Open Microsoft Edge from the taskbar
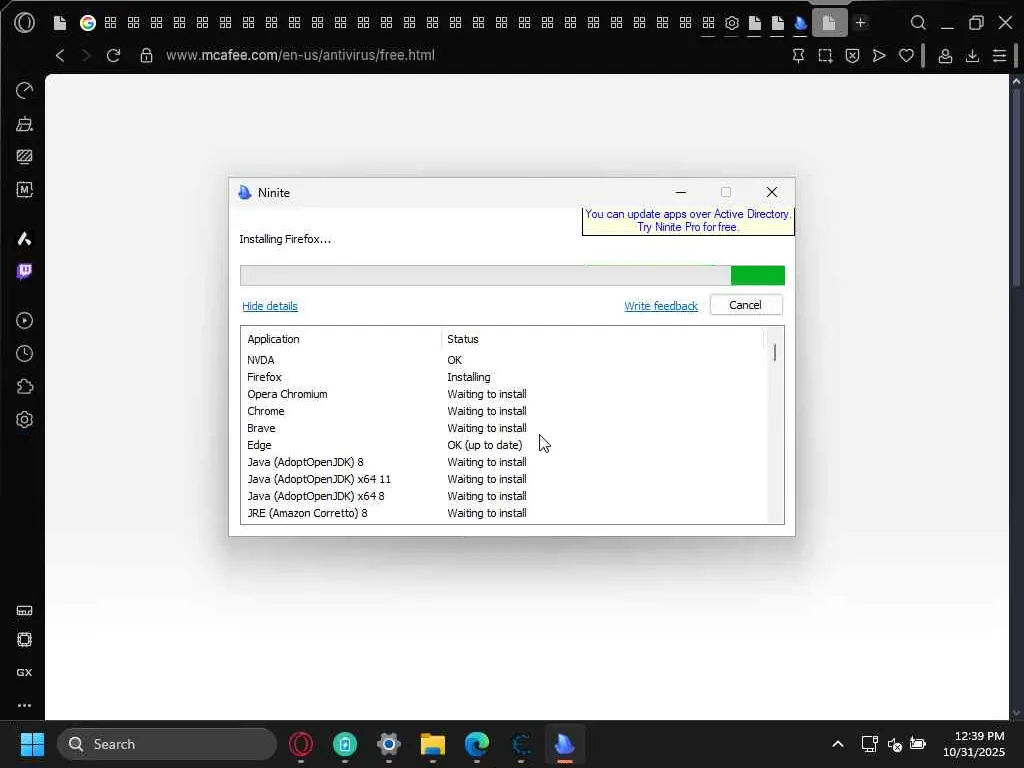 click(477, 744)
